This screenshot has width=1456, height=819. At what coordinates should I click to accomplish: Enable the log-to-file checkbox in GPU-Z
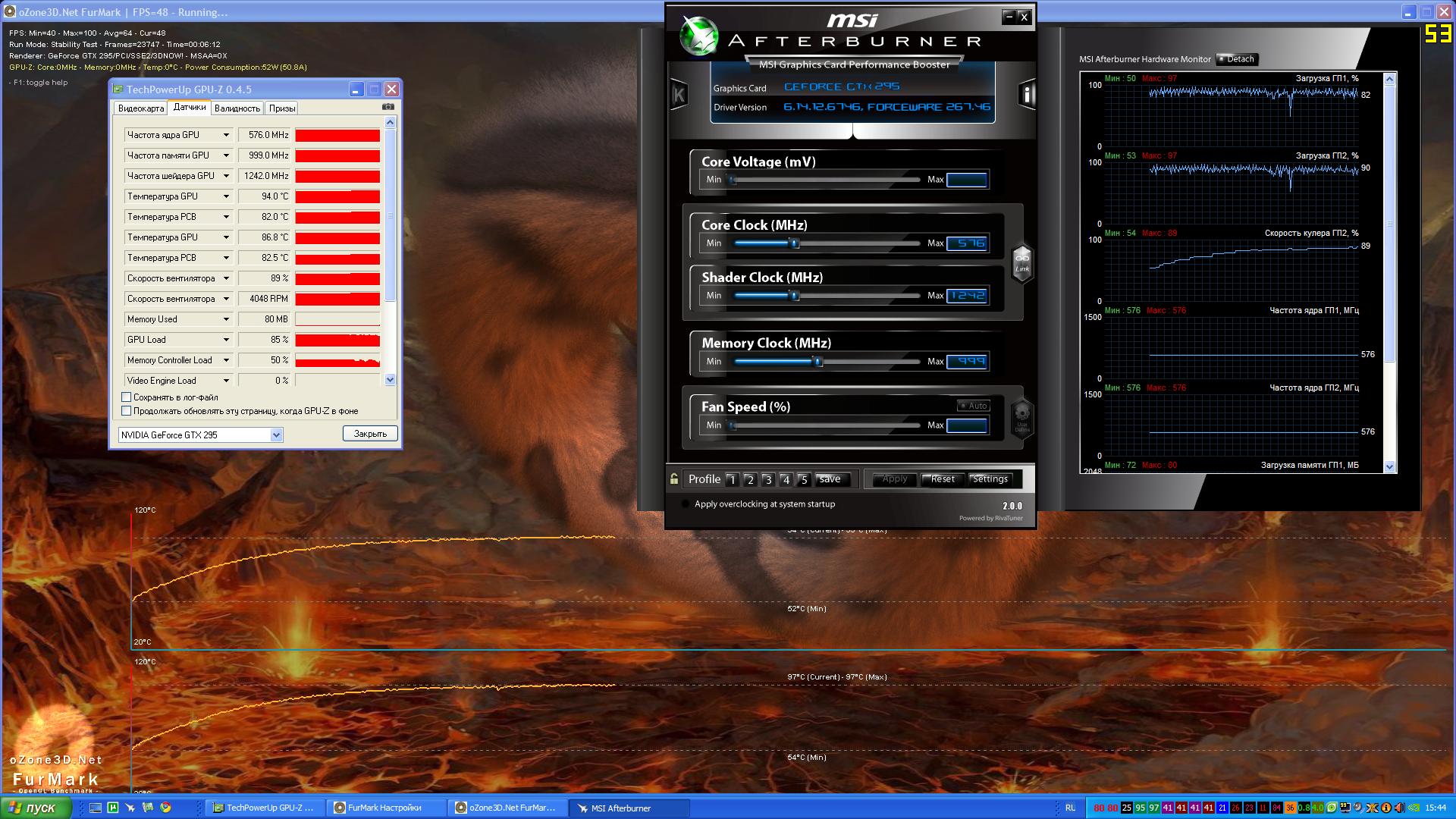[x=127, y=397]
